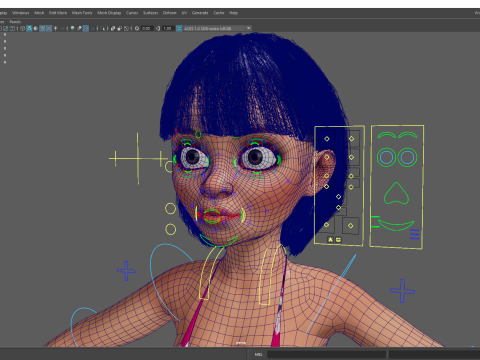This screenshot has width=480, height=360.
Task: Click the 'A' icon in the facial slider panel
Action: click(x=330, y=240)
